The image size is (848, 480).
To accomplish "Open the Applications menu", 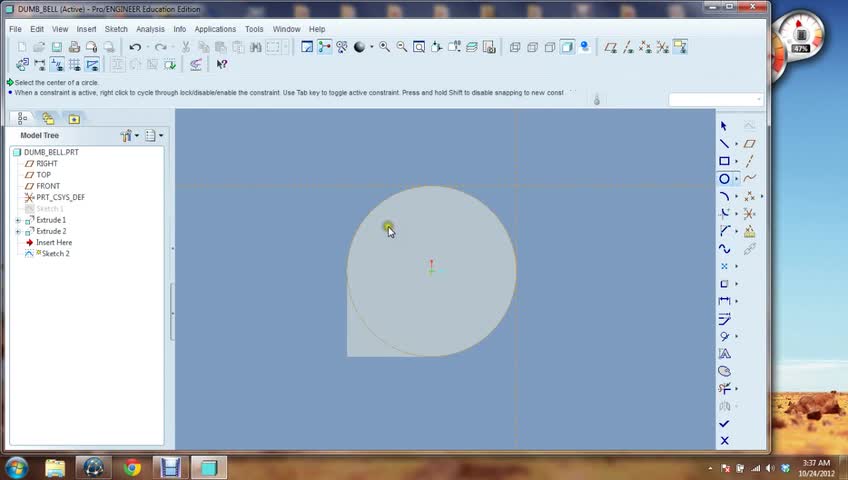I will tap(215, 29).
